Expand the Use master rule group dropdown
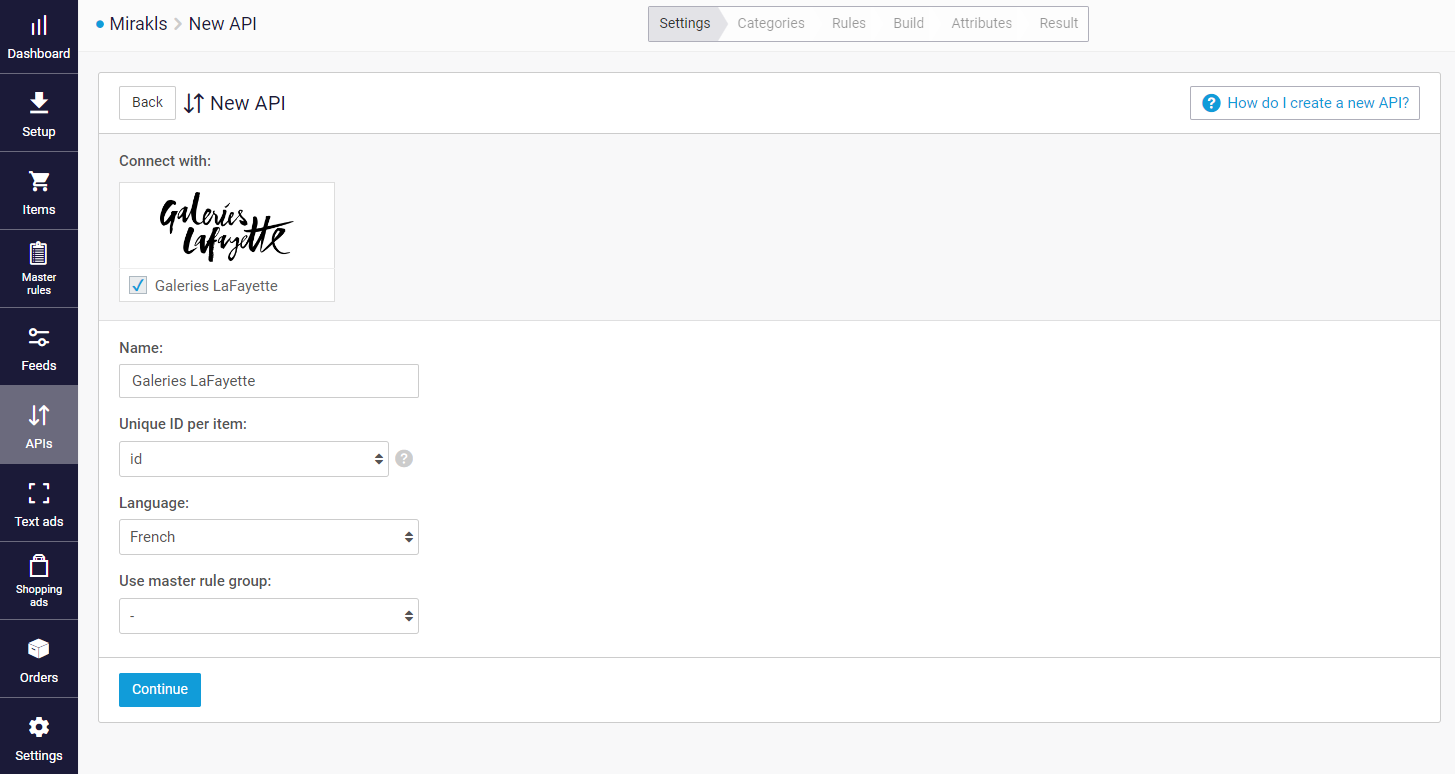Screen dimensions: 1455x774 pyautogui.click(x=268, y=615)
